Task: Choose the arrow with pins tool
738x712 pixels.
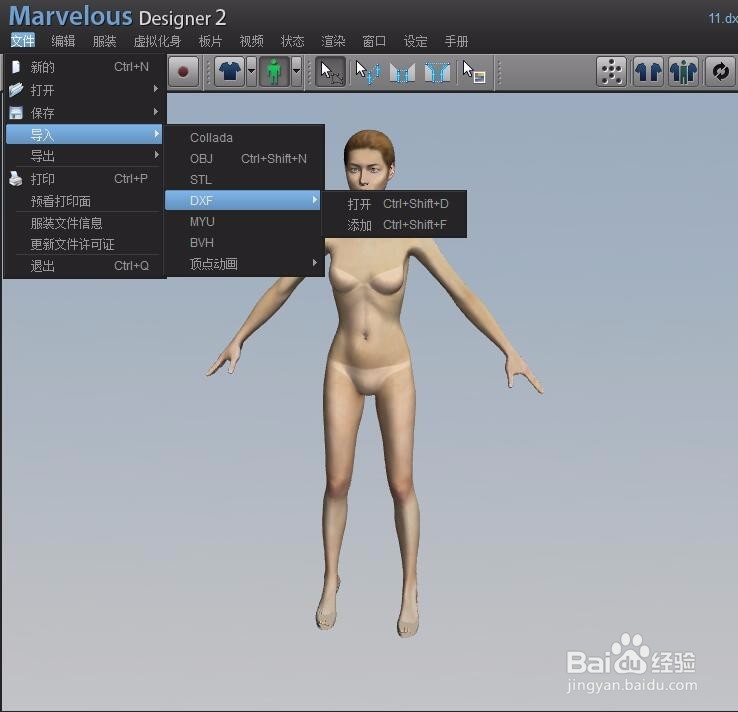Action: pyautogui.click(x=368, y=72)
